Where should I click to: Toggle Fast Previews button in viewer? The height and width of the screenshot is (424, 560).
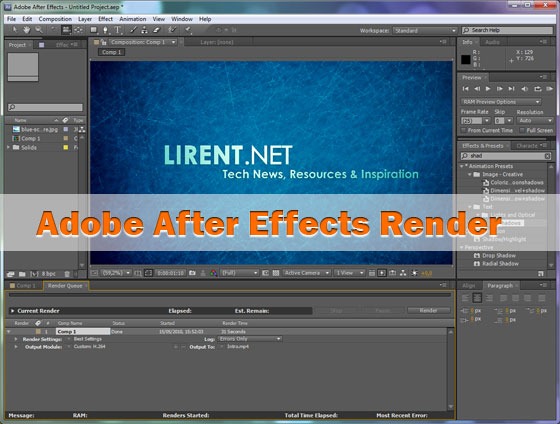coord(382,273)
